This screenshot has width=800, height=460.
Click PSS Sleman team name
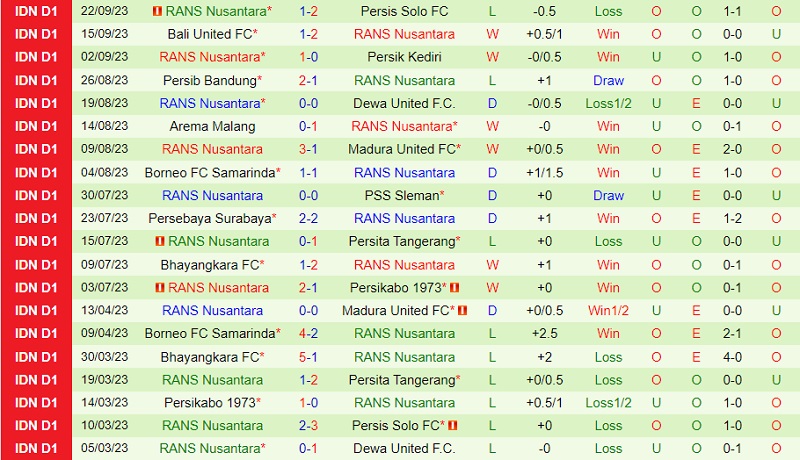400,195
